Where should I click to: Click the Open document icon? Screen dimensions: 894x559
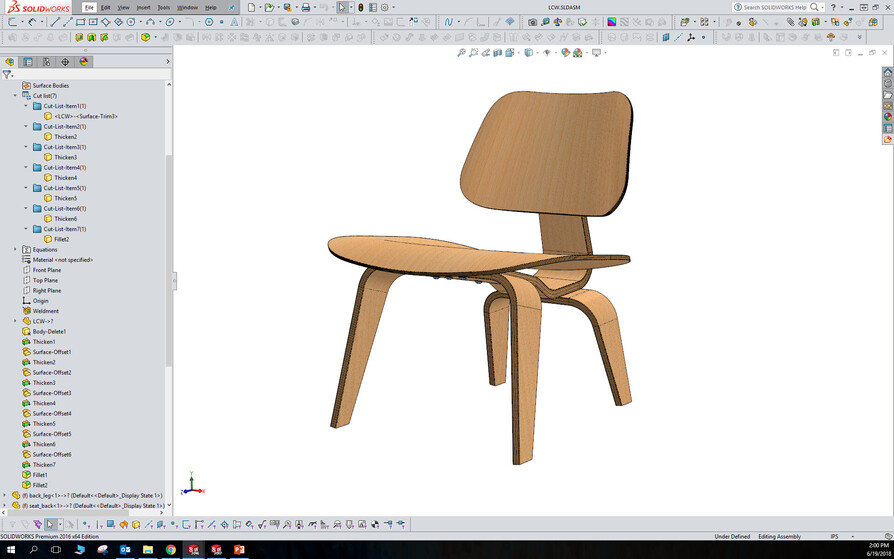click(x=269, y=7)
